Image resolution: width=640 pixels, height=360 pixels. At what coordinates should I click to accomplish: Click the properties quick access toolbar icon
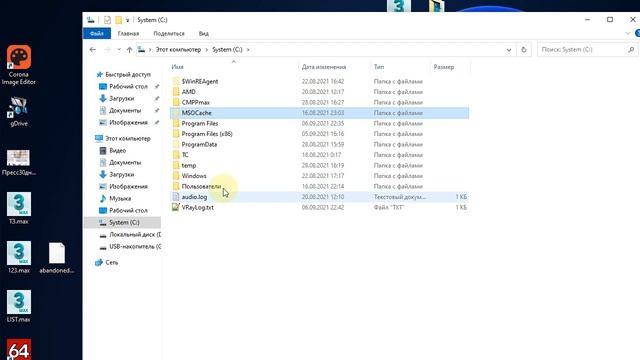(x=107, y=20)
